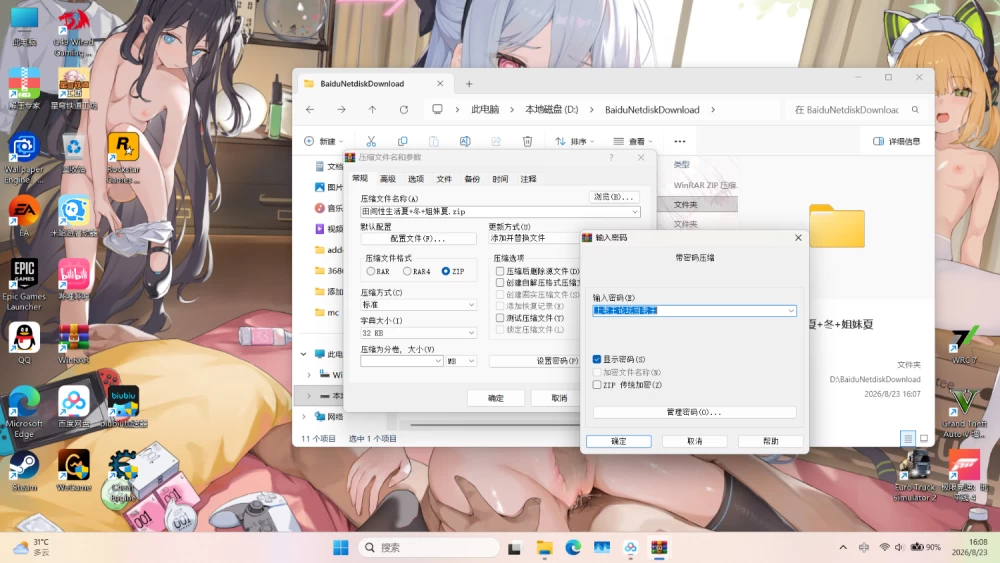Screen dimensions: 1000x563
Task: Open the biubiu accelerator desktop icon
Action: click(123, 407)
